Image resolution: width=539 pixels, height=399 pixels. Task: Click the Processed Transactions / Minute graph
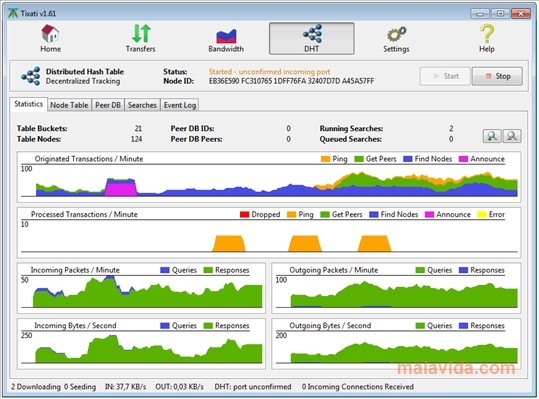coord(269,233)
